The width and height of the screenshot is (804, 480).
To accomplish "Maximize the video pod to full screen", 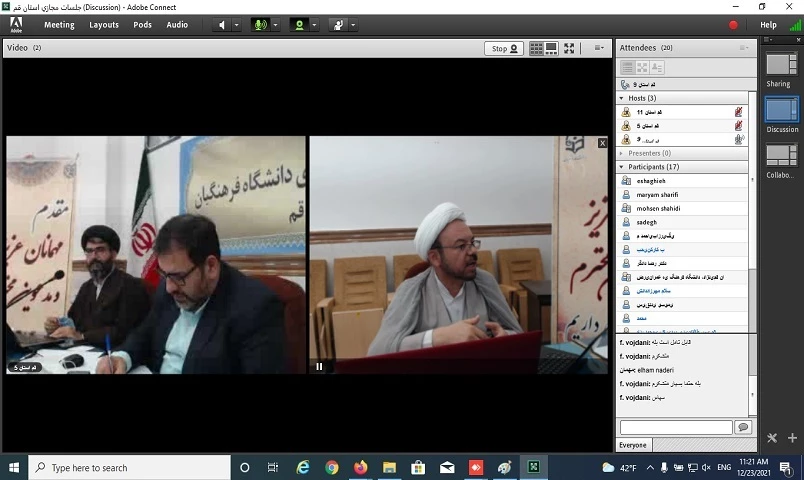I will 570,48.
